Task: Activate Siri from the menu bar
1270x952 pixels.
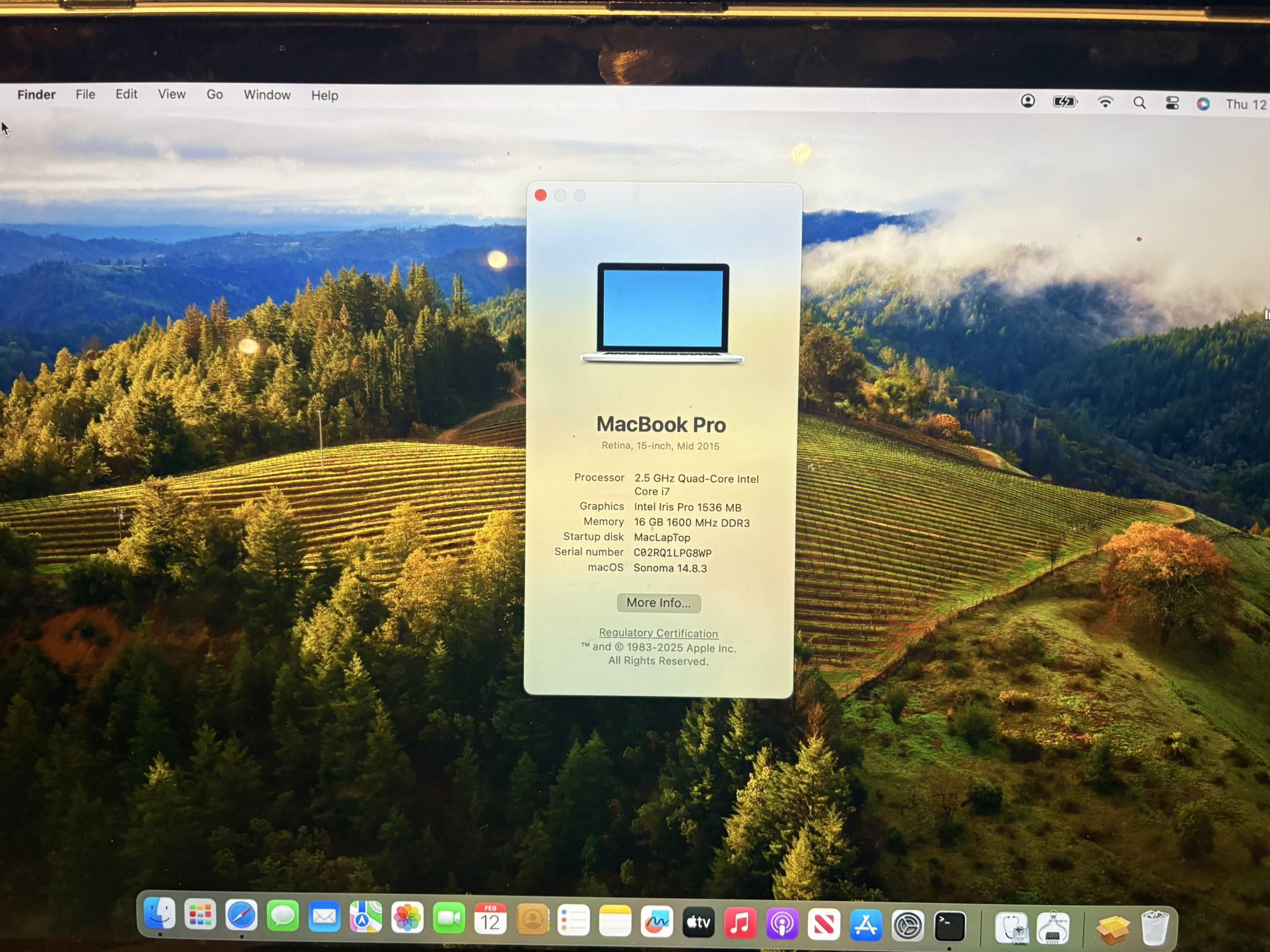Action: [x=1203, y=104]
